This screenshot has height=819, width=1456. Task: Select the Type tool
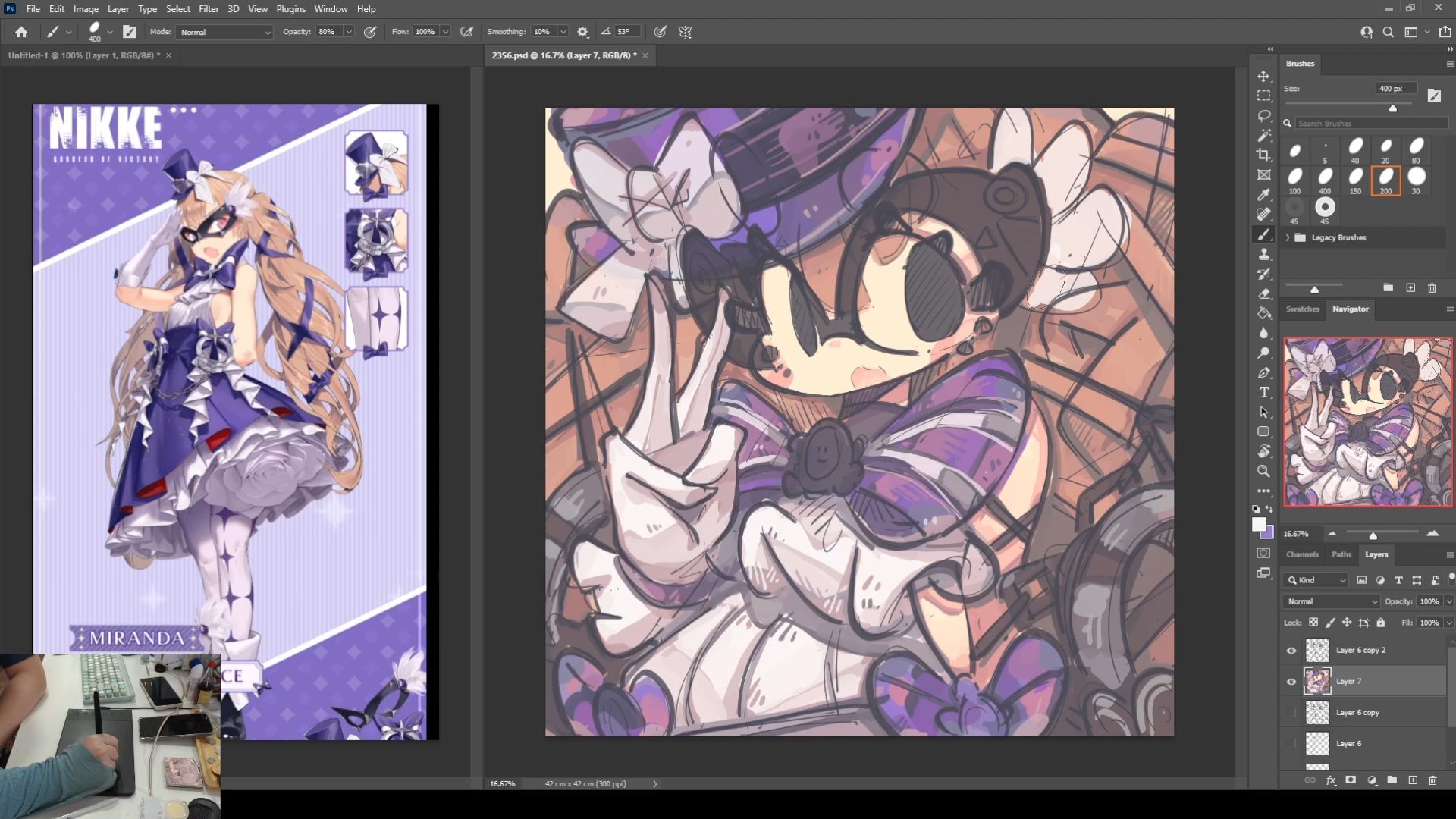pyautogui.click(x=1263, y=393)
